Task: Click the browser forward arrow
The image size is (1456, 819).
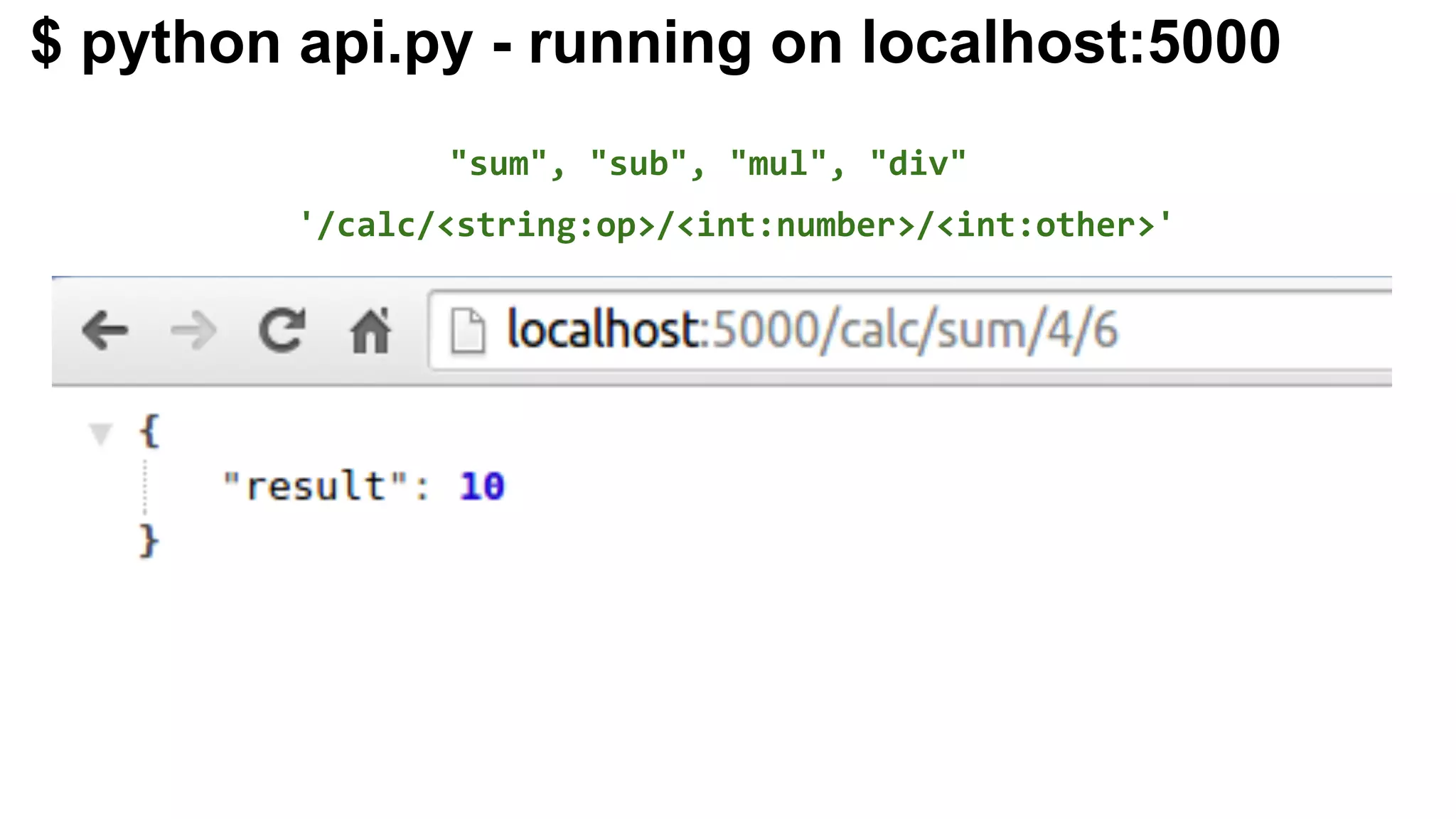Action: point(193,331)
